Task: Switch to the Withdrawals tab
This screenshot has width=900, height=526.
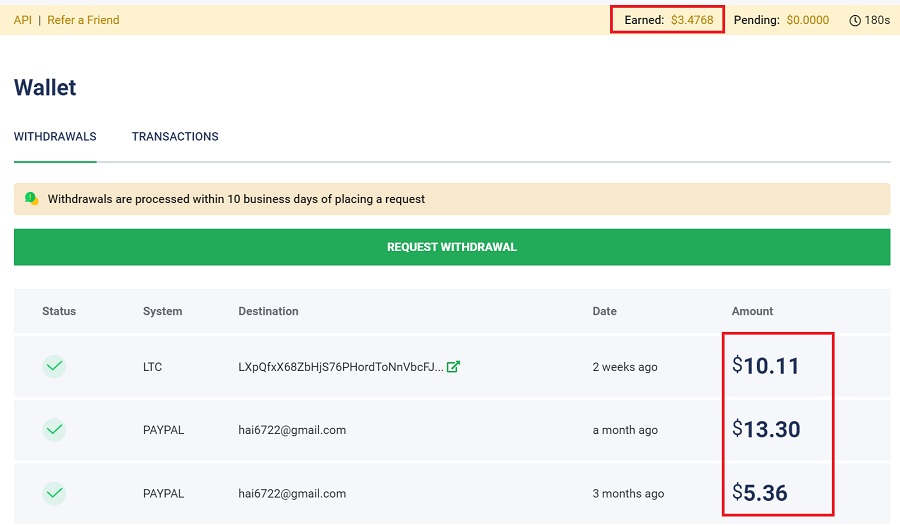Action: pos(55,137)
